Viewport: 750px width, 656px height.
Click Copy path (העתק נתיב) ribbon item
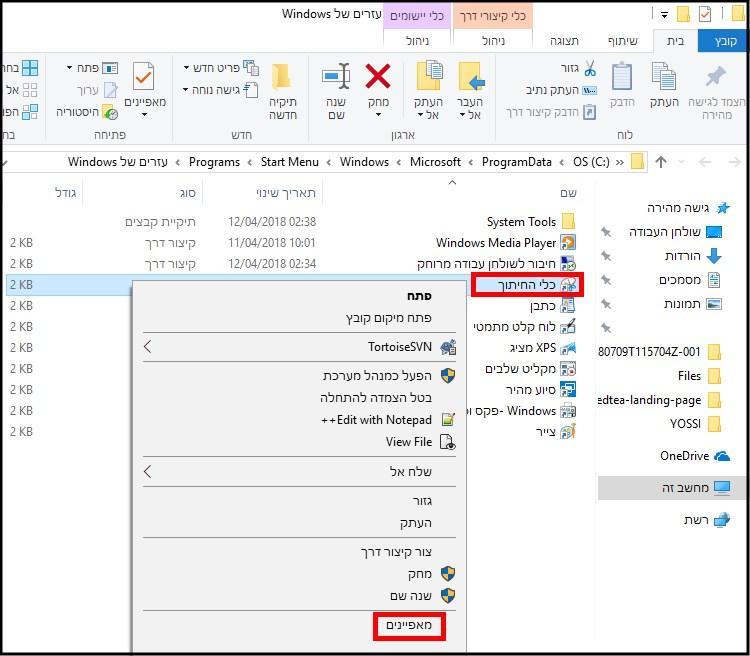[561, 90]
